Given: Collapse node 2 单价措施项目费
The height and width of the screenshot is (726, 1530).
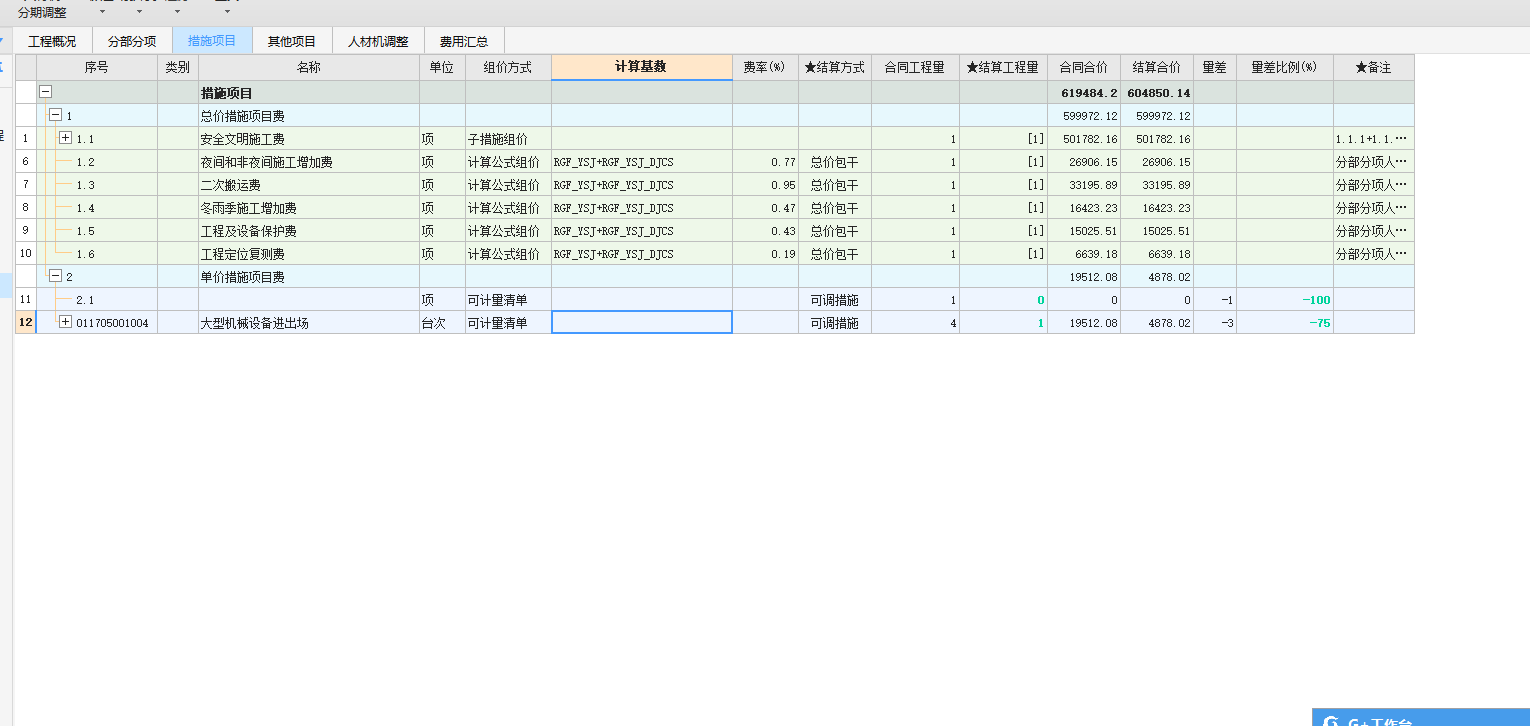Looking at the screenshot, I should [x=56, y=276].
